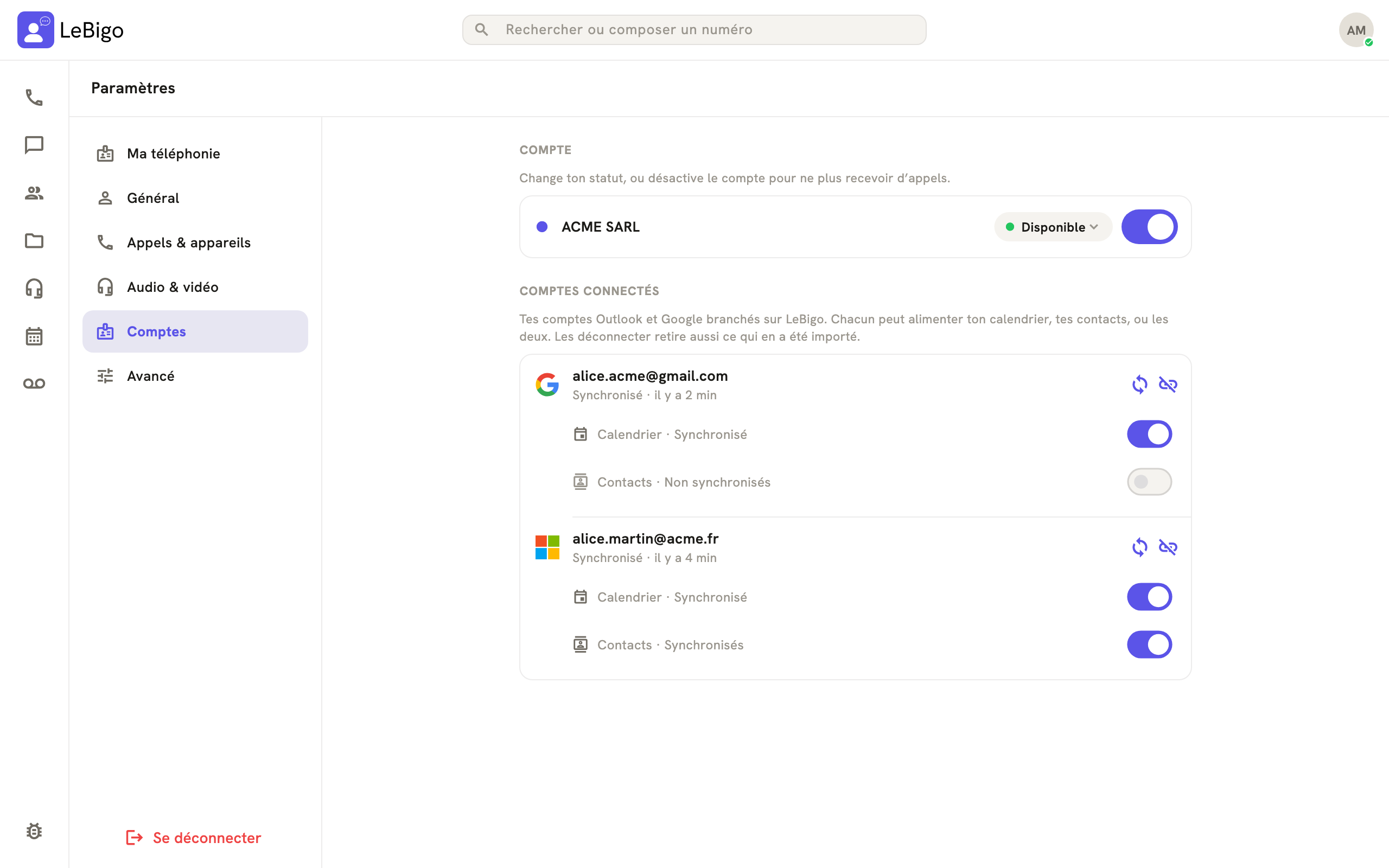Screen dimensions: 1389x868
Task: Focus the Rechercher ou composer un numéro field
Action: (x=694, y=30)
